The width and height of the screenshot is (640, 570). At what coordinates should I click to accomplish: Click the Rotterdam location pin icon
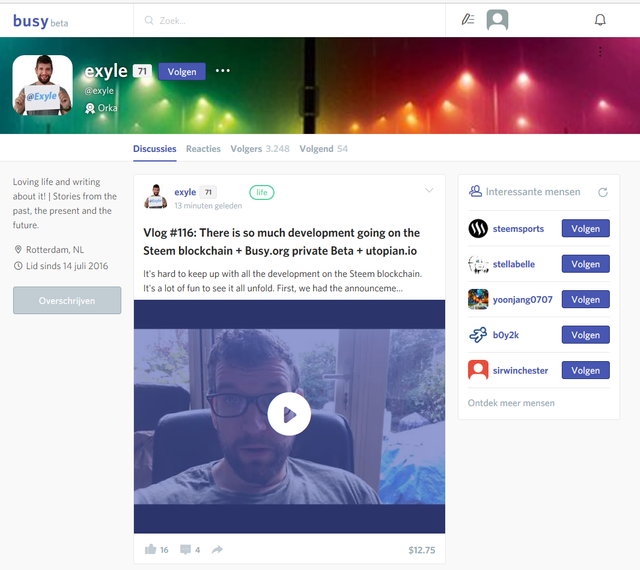[18, 249]
